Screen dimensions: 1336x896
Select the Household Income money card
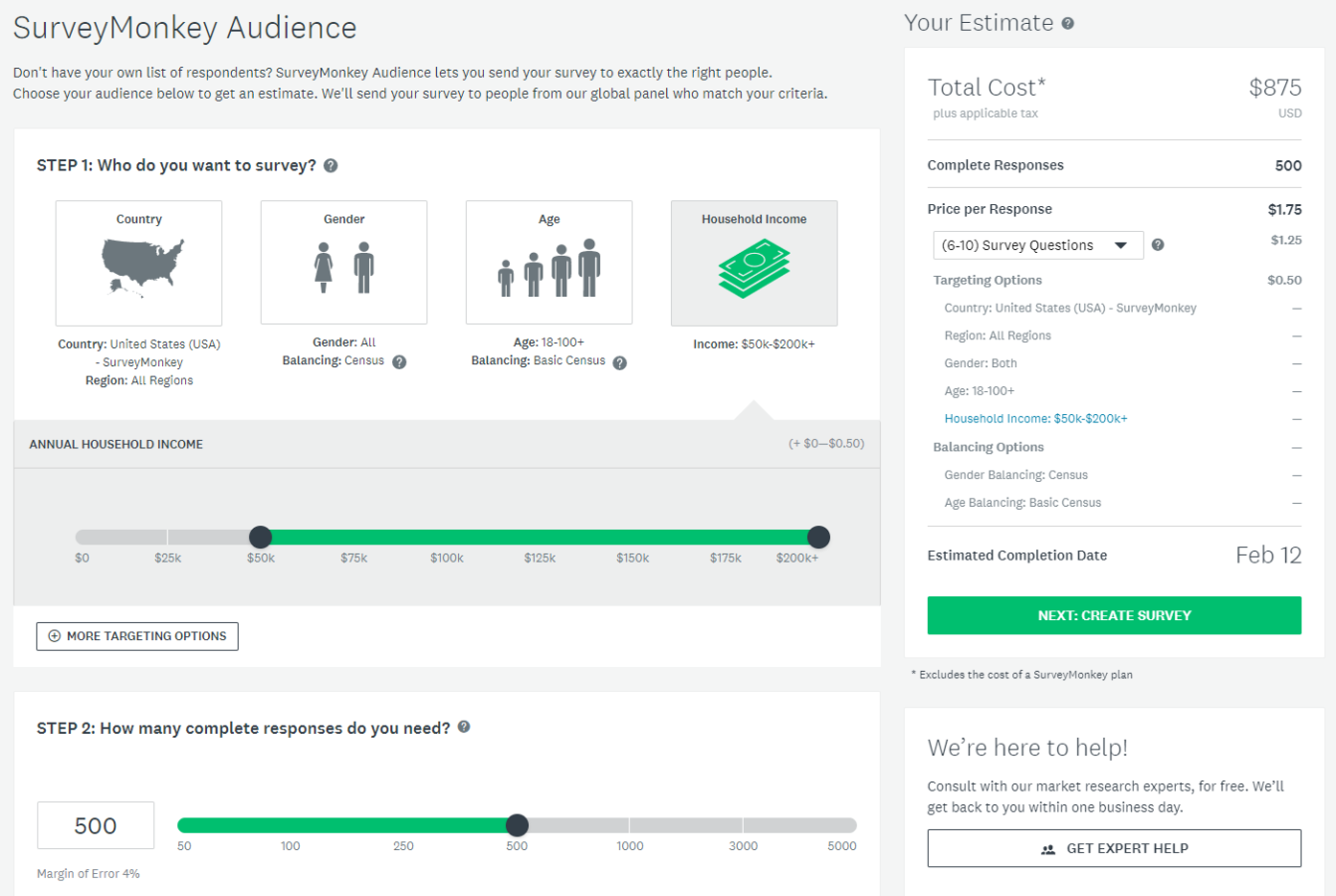pyautogui.click(x=754, y=263)
